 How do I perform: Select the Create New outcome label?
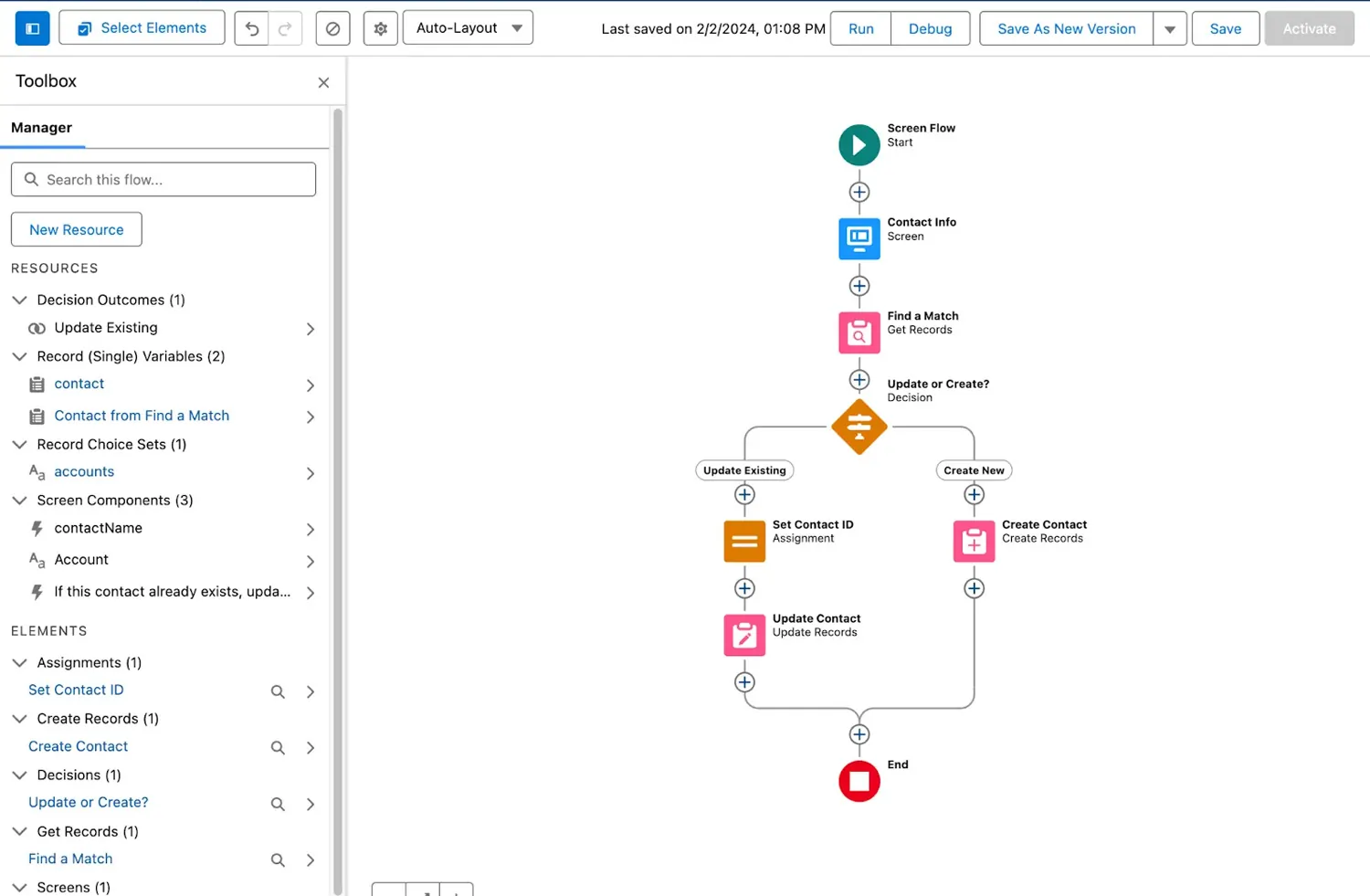(x=974, y=470)
